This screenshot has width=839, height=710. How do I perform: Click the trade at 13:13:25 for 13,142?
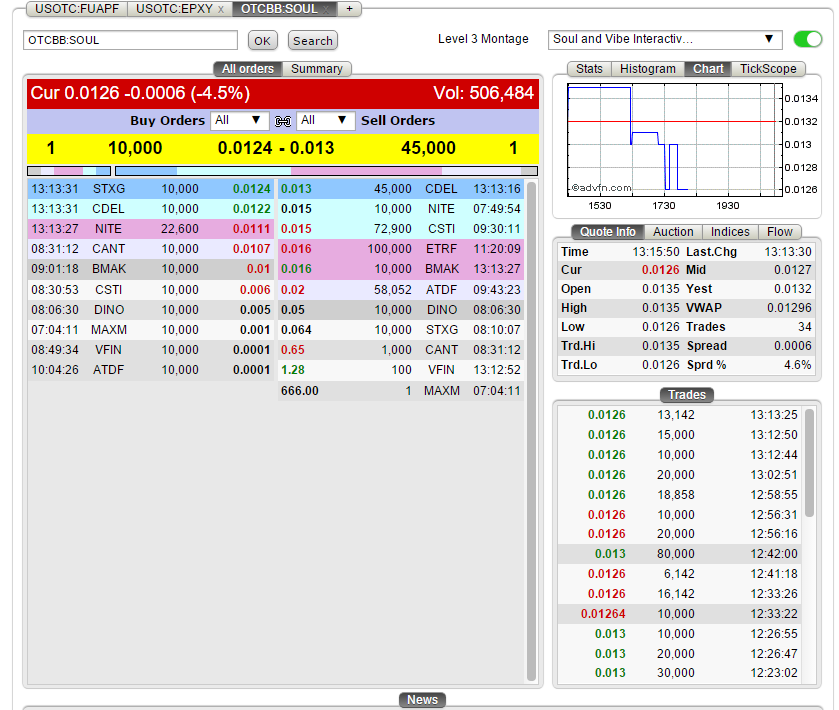pyautogui.click(x=680, y=415)
